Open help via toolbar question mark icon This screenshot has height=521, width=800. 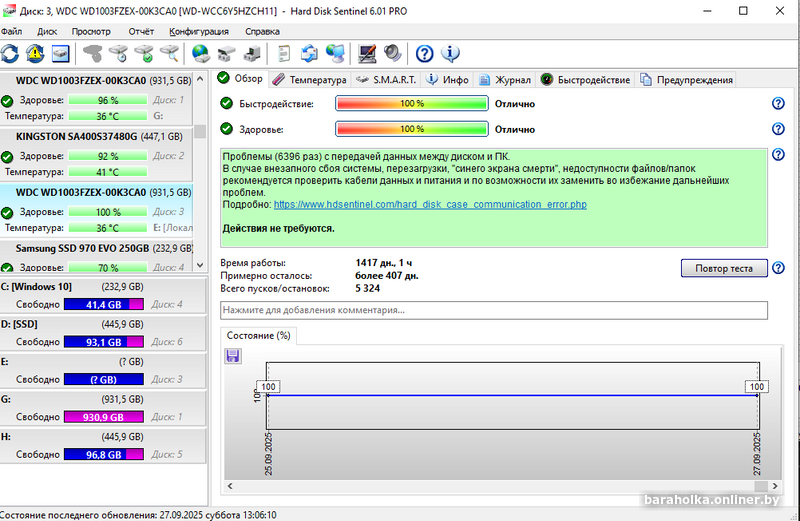tap(425, 53)
